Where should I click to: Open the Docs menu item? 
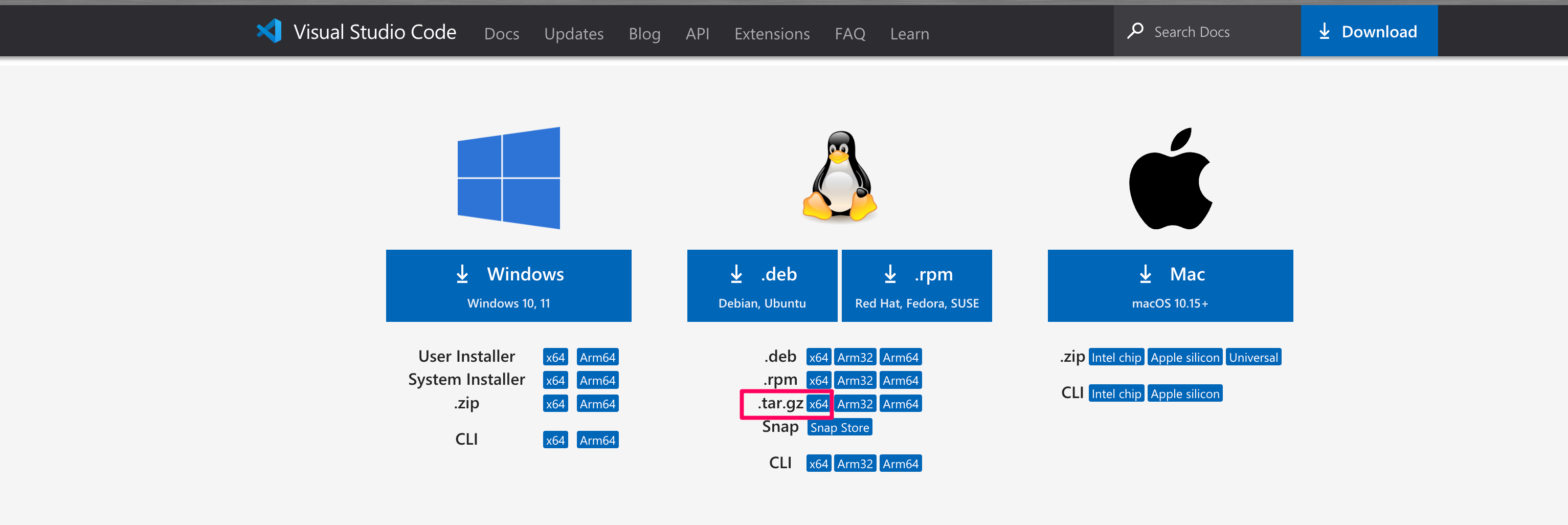point(502,33)
